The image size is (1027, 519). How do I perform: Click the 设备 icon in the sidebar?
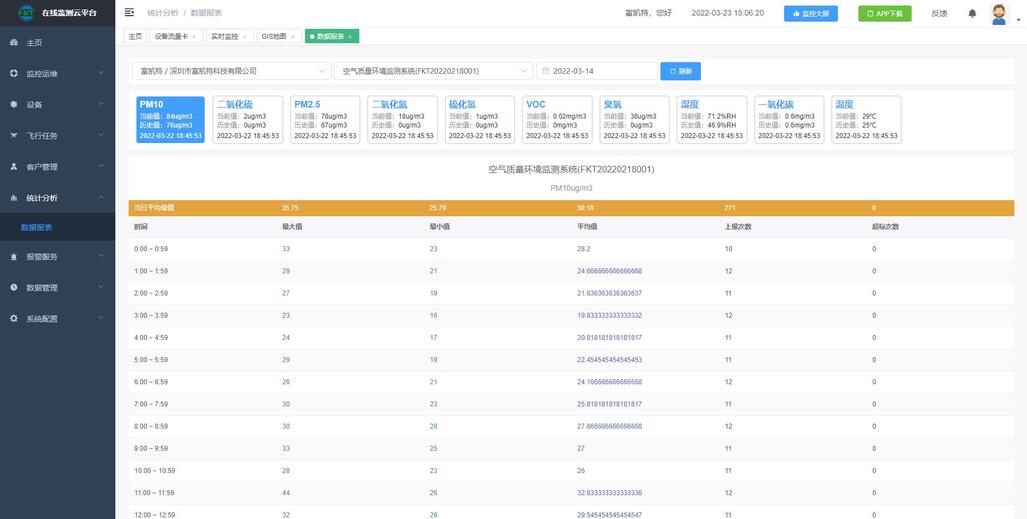(x=13, y=105)
